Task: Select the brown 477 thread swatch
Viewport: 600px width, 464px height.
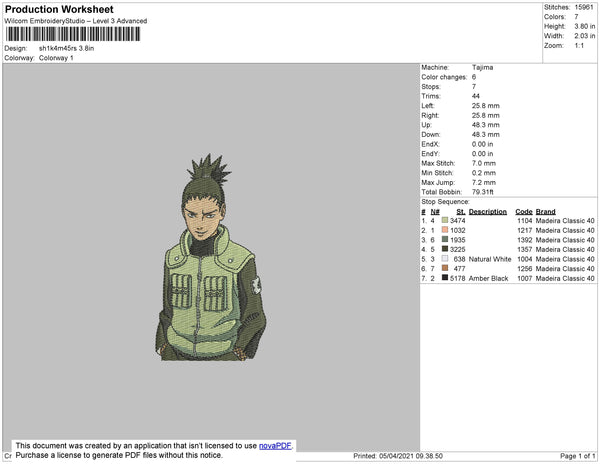Action: tap(445, 268)
